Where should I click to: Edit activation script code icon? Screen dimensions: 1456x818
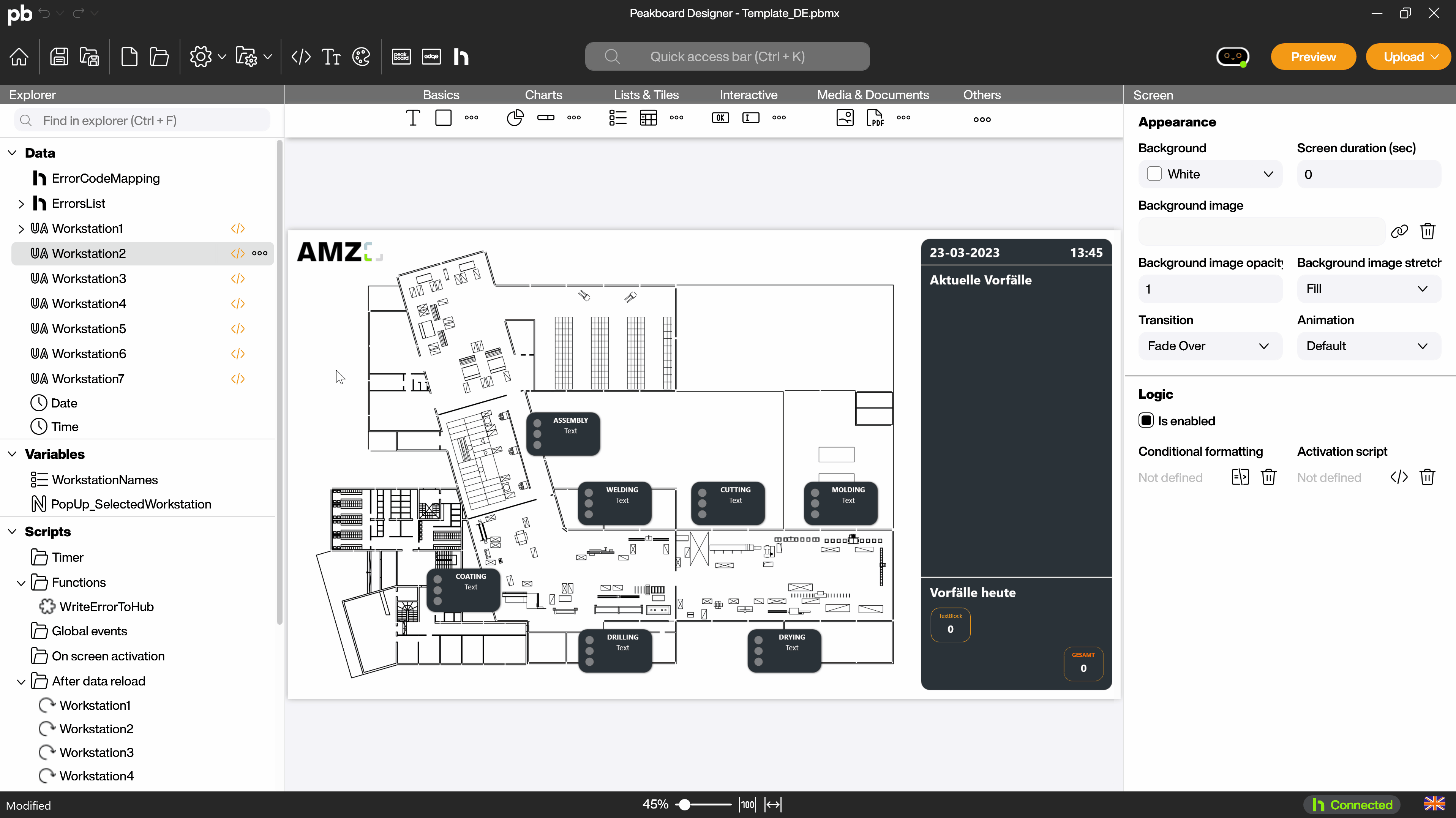(x=1399, y=477)
